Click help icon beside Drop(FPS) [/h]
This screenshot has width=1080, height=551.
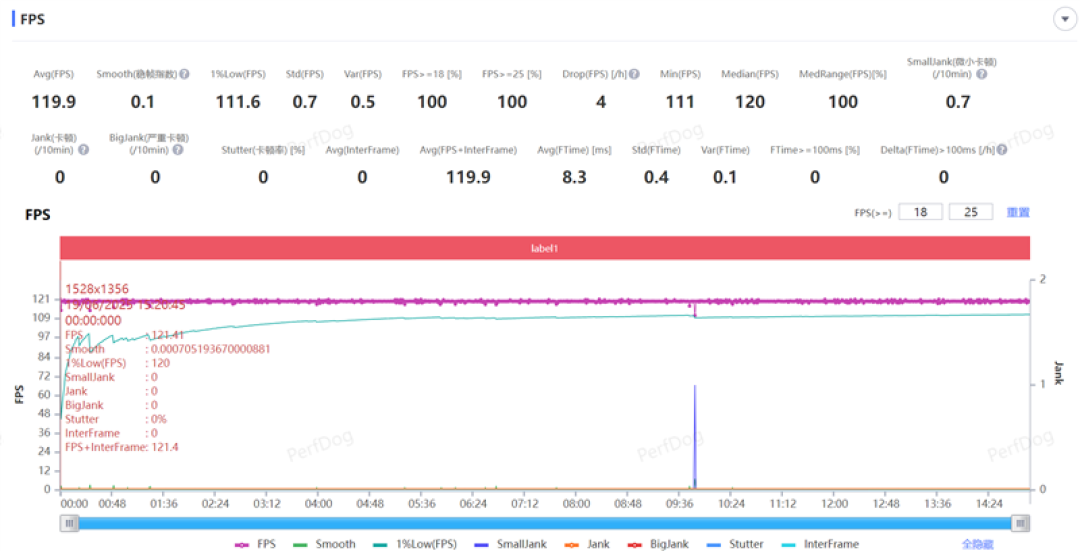tap(634, 74)
